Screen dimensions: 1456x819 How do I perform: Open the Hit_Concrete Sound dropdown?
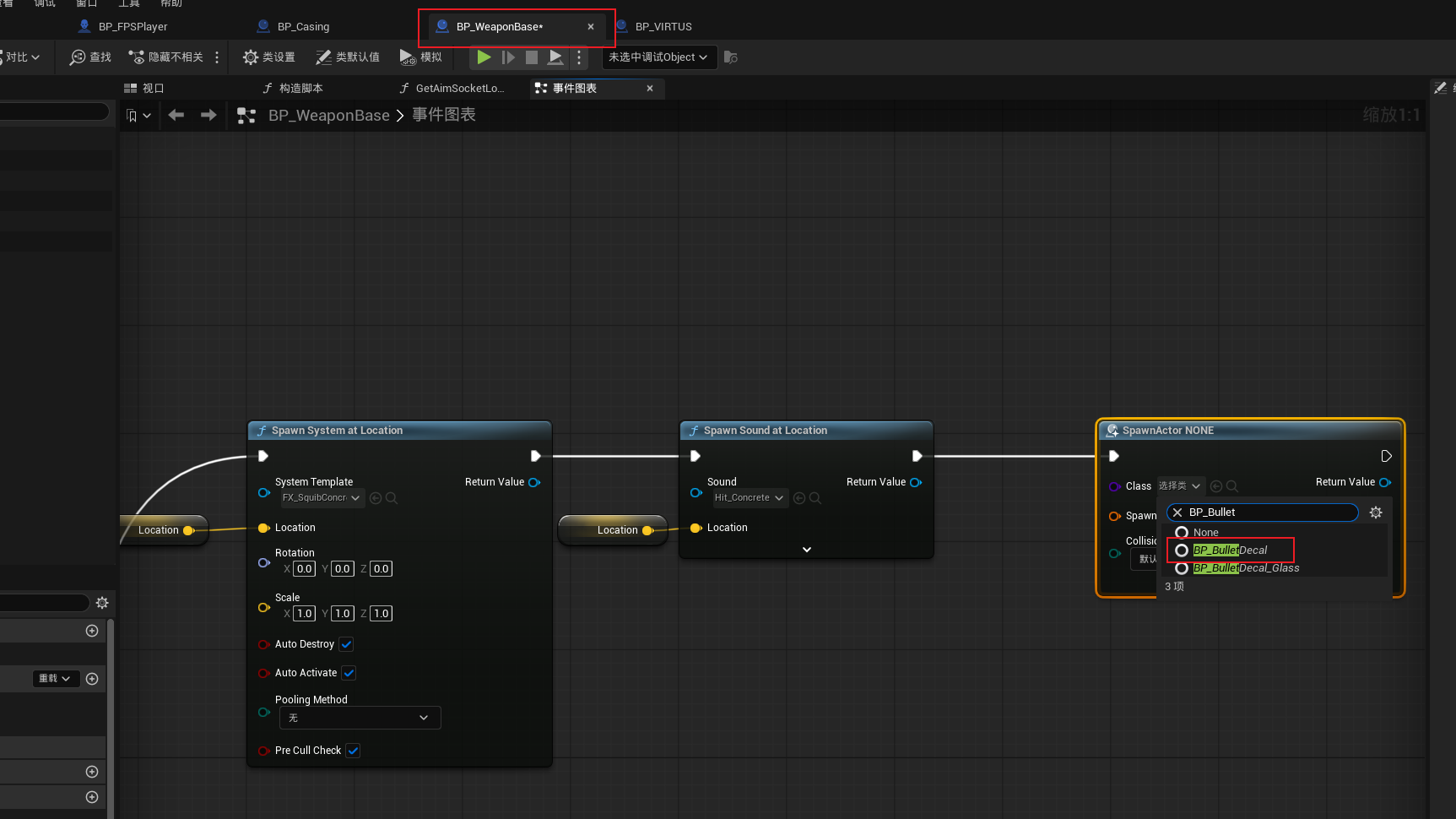coord(750,498)
